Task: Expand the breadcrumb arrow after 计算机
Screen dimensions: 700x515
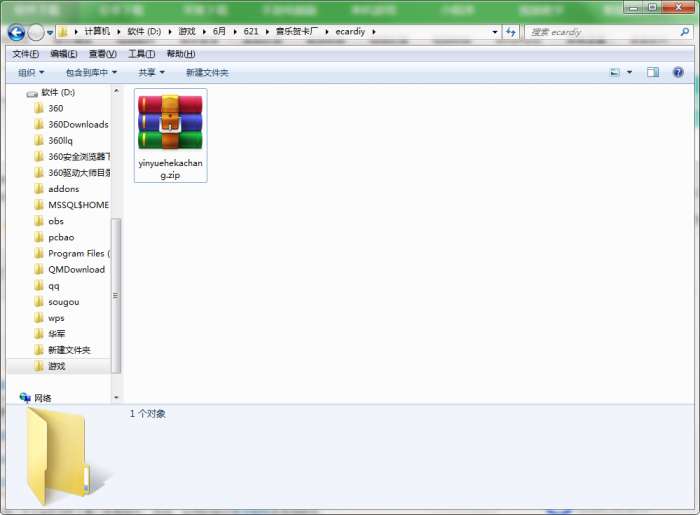Action: point(119,32)
